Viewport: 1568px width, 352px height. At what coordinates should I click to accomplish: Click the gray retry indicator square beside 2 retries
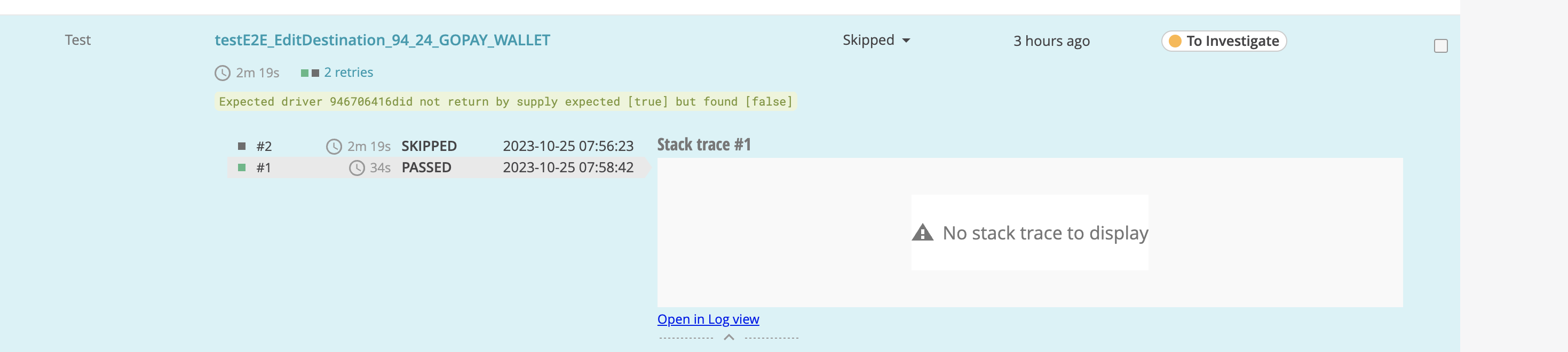coord(315,72)
